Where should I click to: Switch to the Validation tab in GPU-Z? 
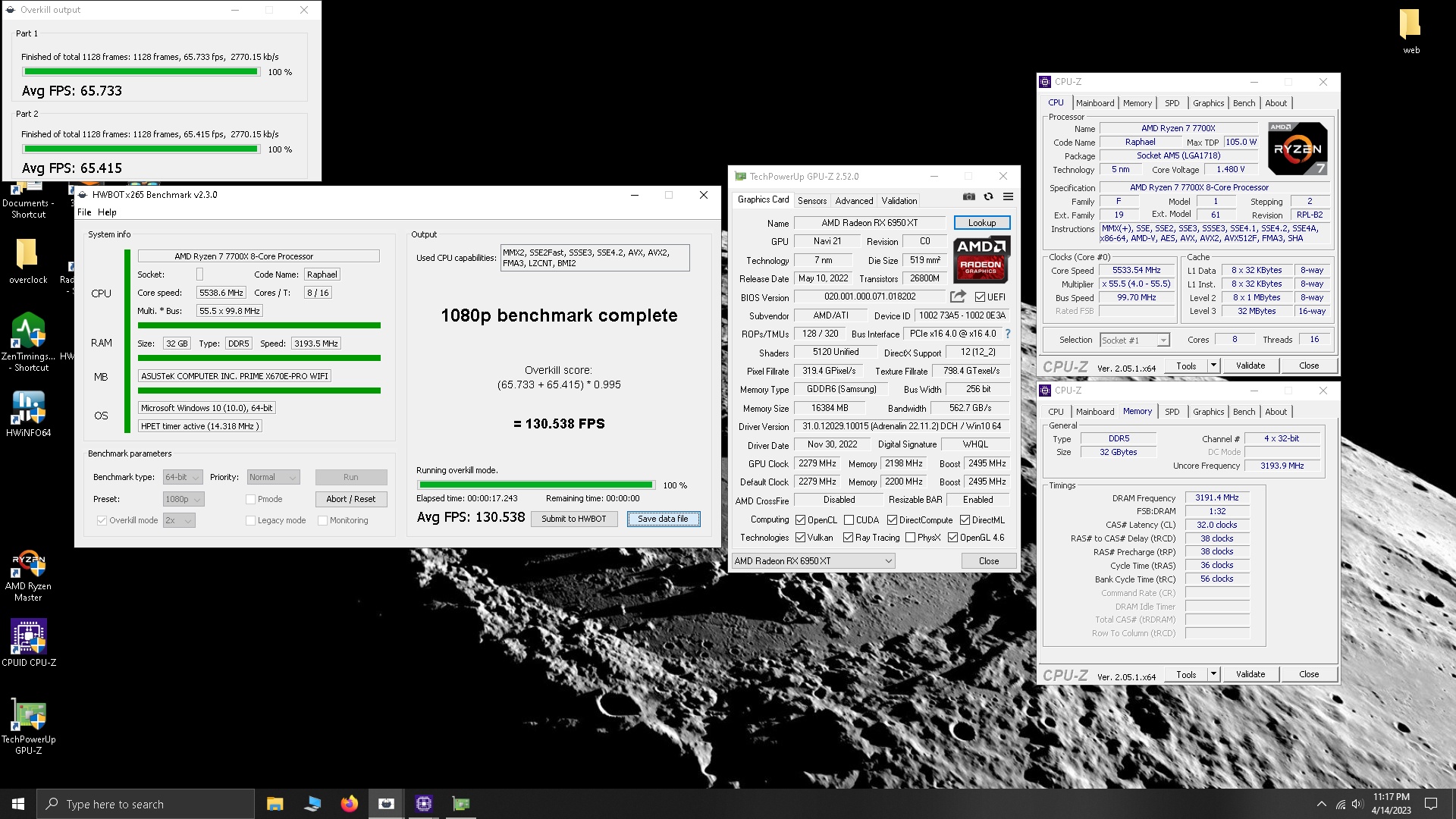click(899, 201)
